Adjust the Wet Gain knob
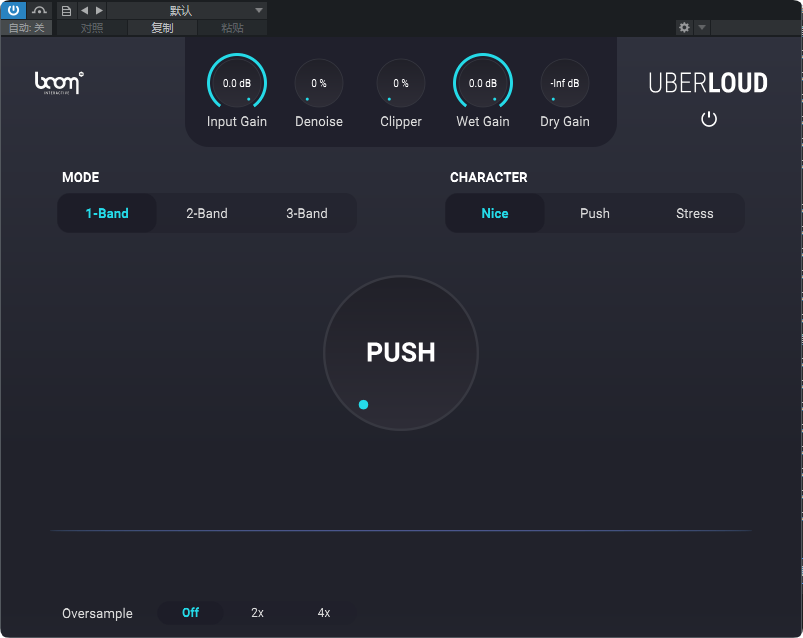This screenshot has width=803, height=638. (483, 83)
